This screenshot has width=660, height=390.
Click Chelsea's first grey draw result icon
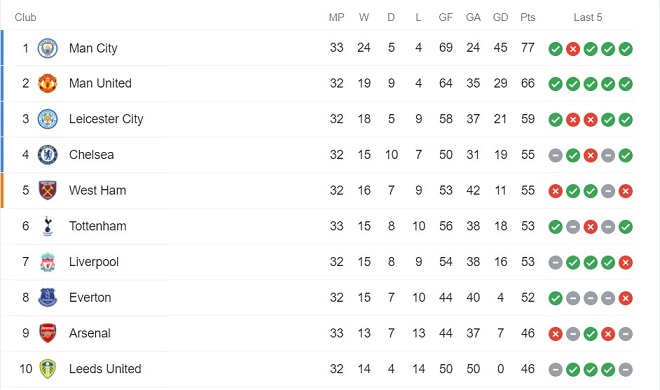[555, 156]
